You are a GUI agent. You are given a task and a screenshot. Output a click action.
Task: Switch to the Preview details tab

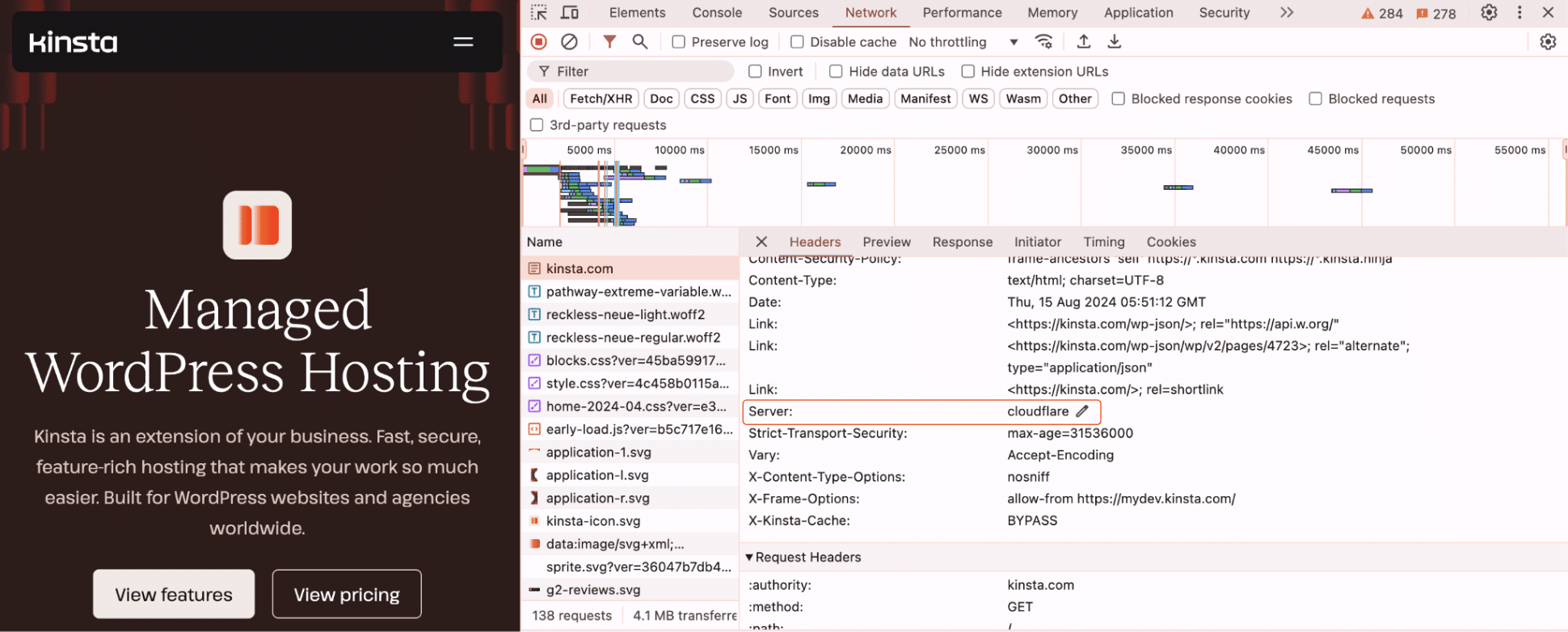point(887,242)
